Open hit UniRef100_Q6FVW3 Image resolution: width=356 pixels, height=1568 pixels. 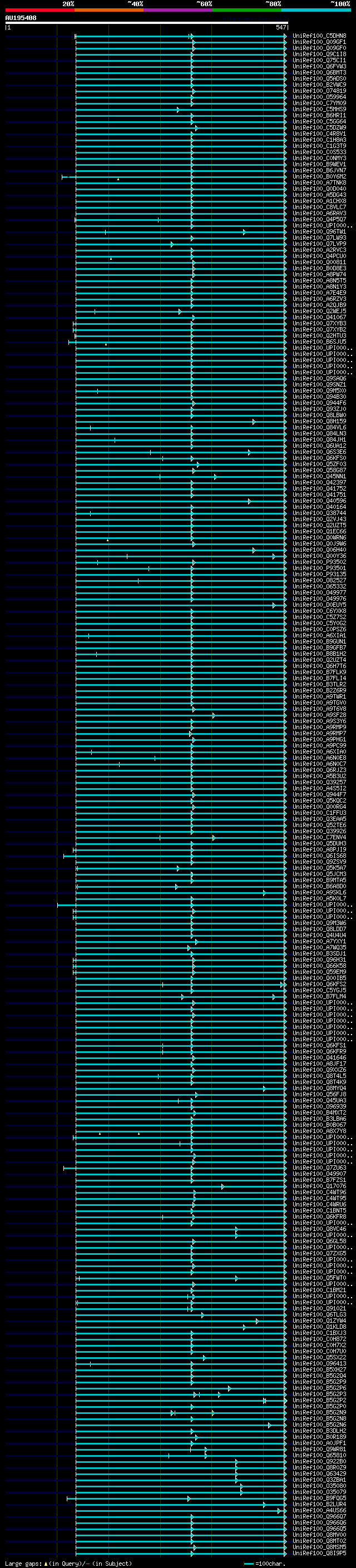[x=319, y=66]
